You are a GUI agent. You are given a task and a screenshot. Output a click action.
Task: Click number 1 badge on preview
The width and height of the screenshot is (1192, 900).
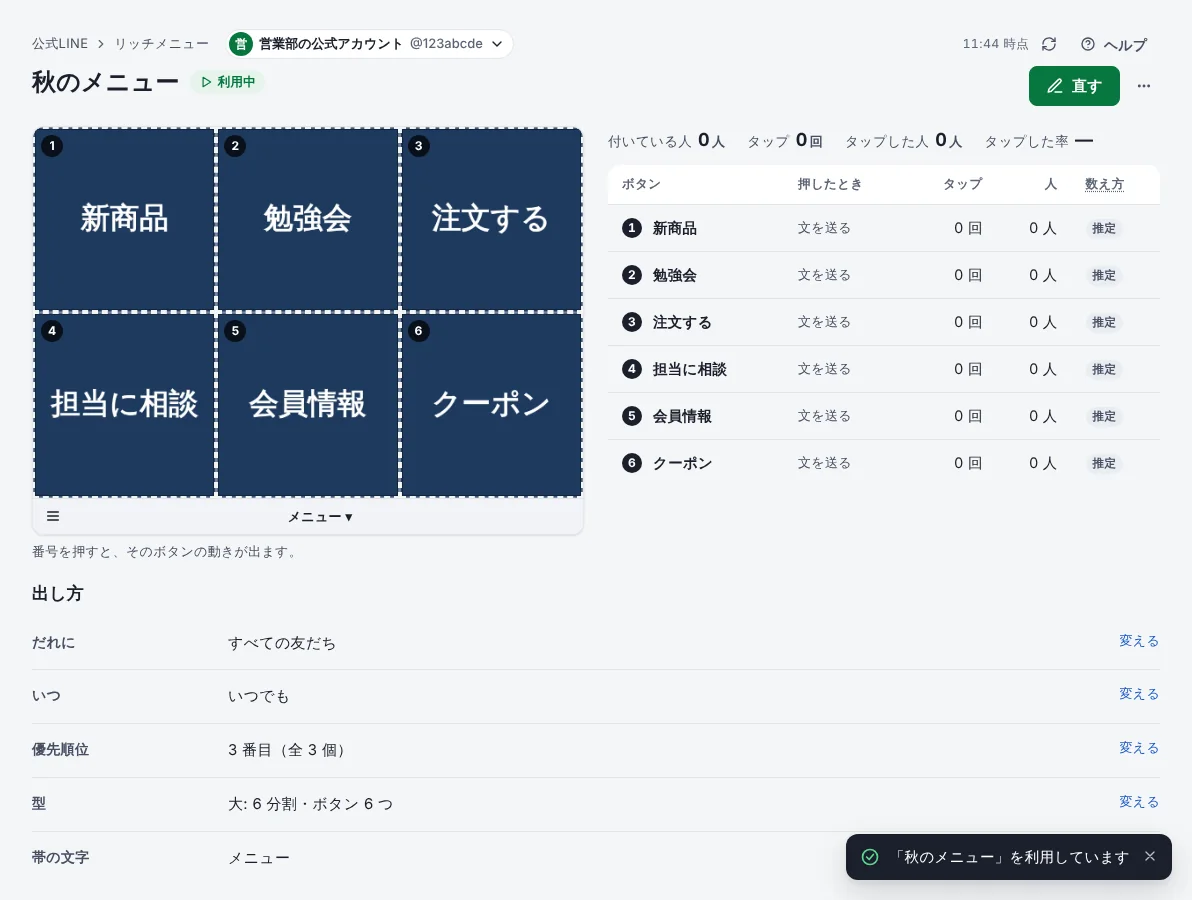click(x=52, y=146)
